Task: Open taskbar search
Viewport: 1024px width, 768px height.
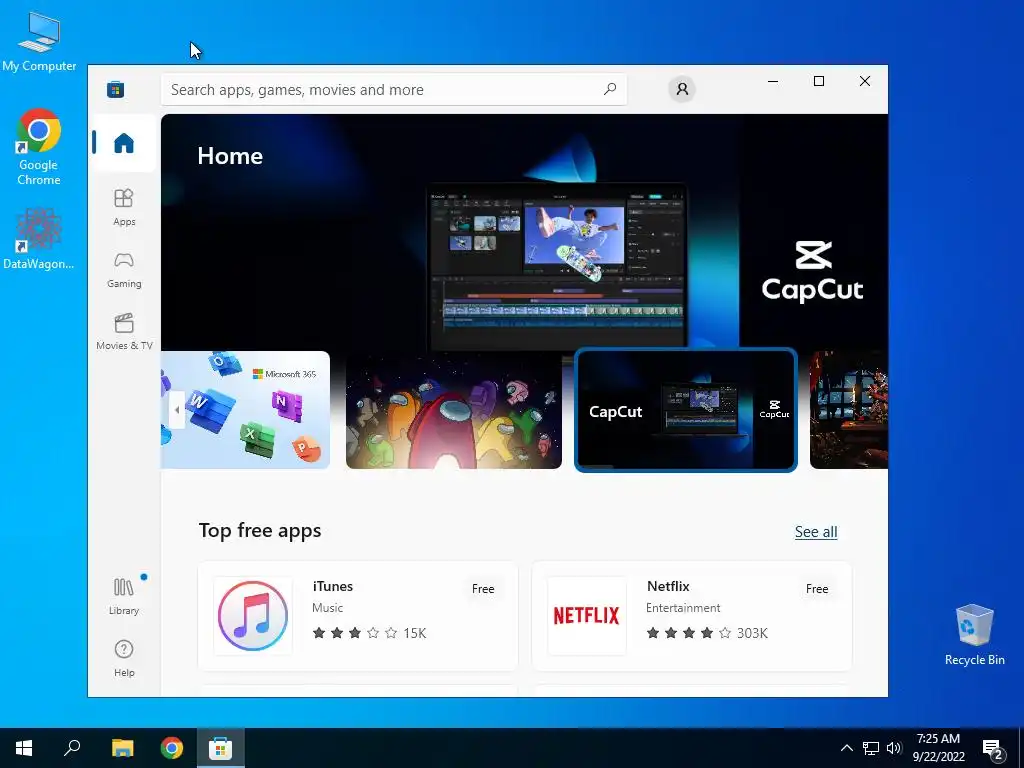Action: [72, 748]
